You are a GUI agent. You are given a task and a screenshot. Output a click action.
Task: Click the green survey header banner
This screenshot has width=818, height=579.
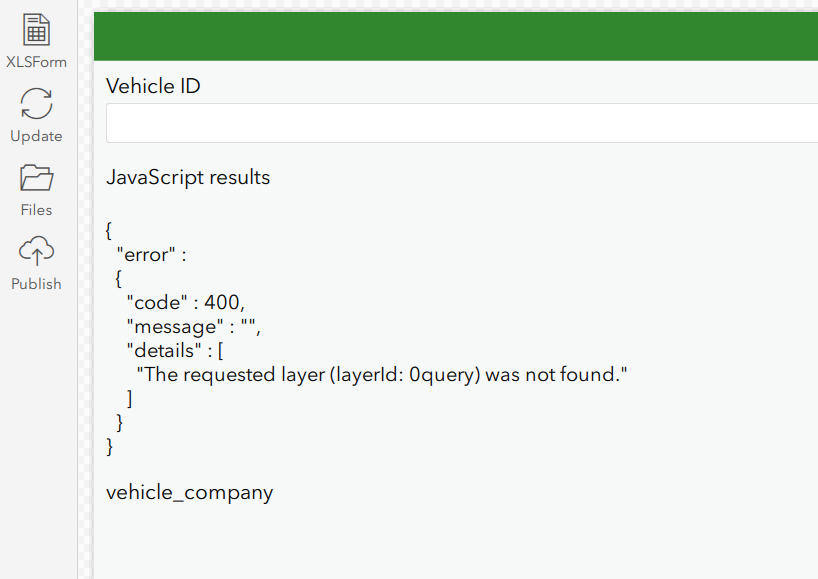[x=455, y=35]
